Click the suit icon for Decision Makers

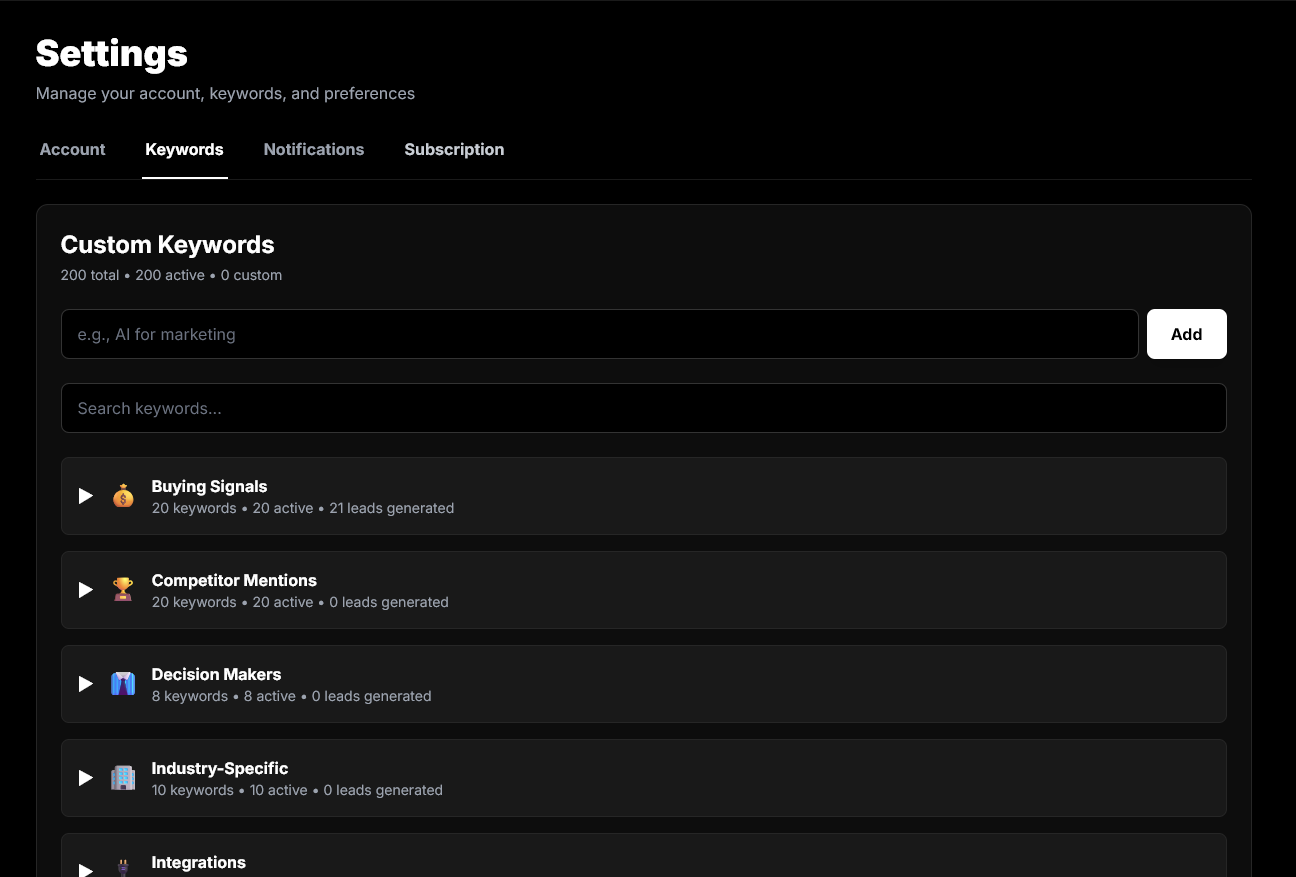pos(123,684)
